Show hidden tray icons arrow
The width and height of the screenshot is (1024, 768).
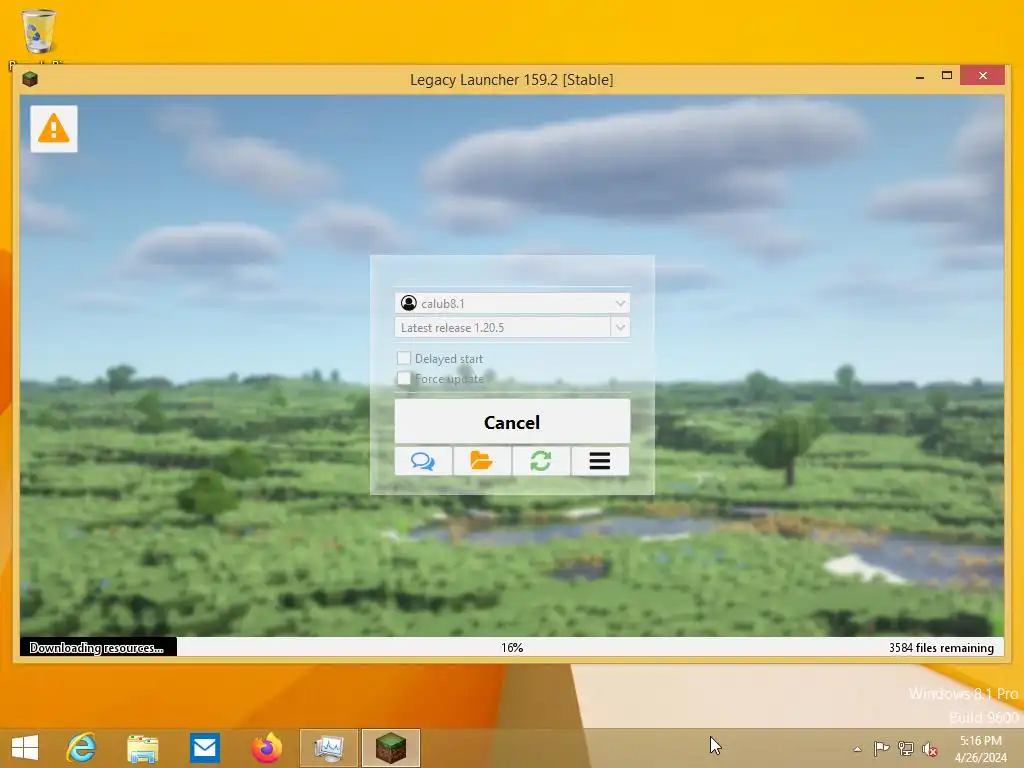pyautogui.click(x=857, y=749)
